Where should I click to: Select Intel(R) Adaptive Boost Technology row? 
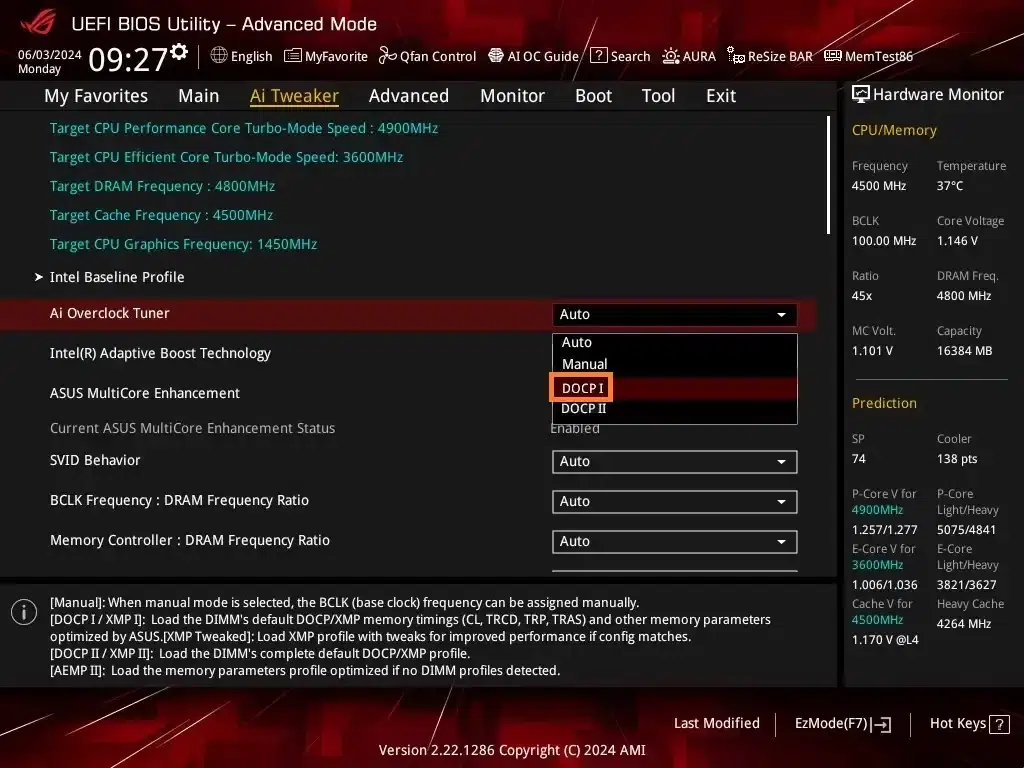tap(160, 353)
